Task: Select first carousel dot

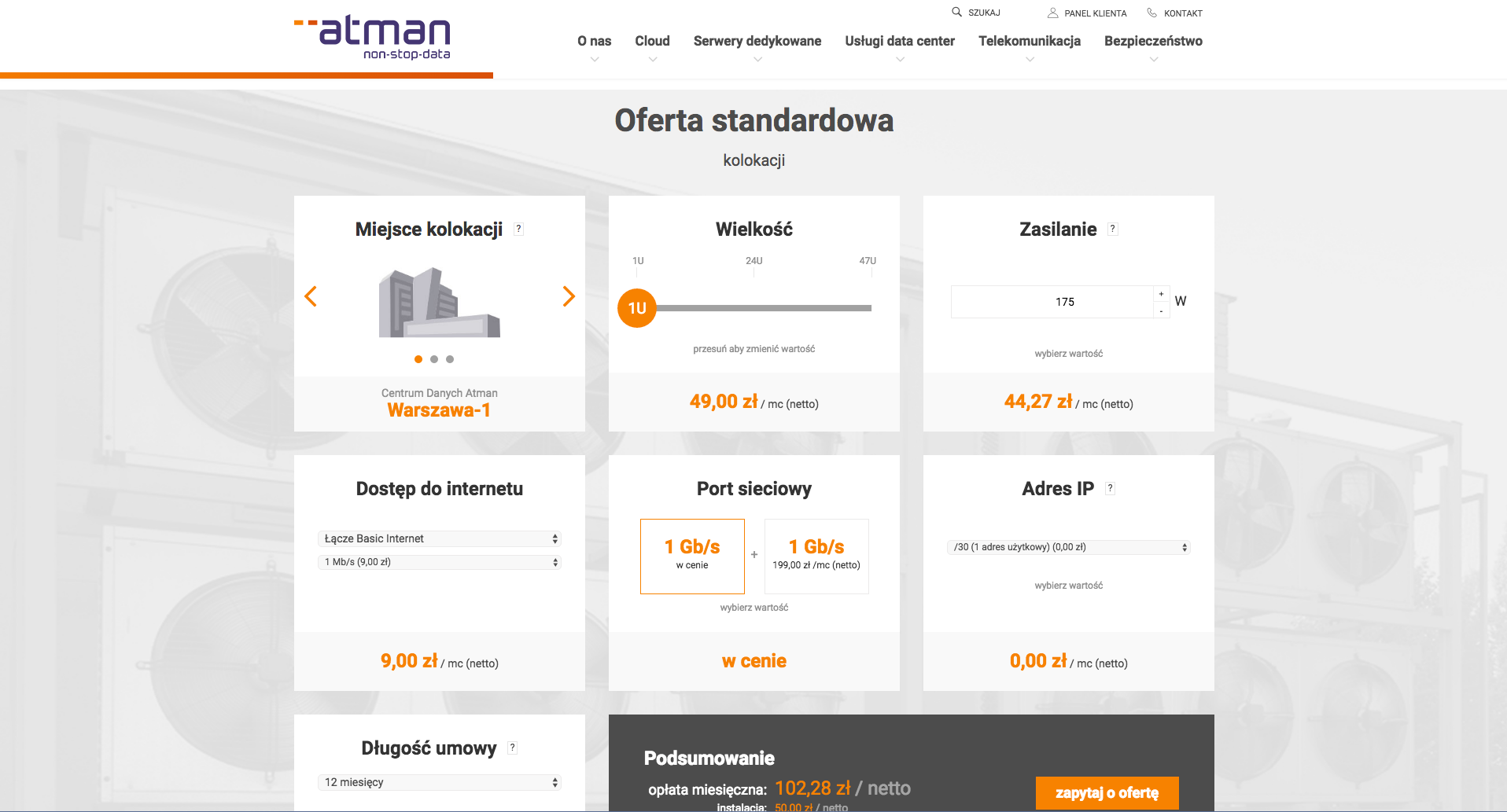Action: [x=418, y=359]
